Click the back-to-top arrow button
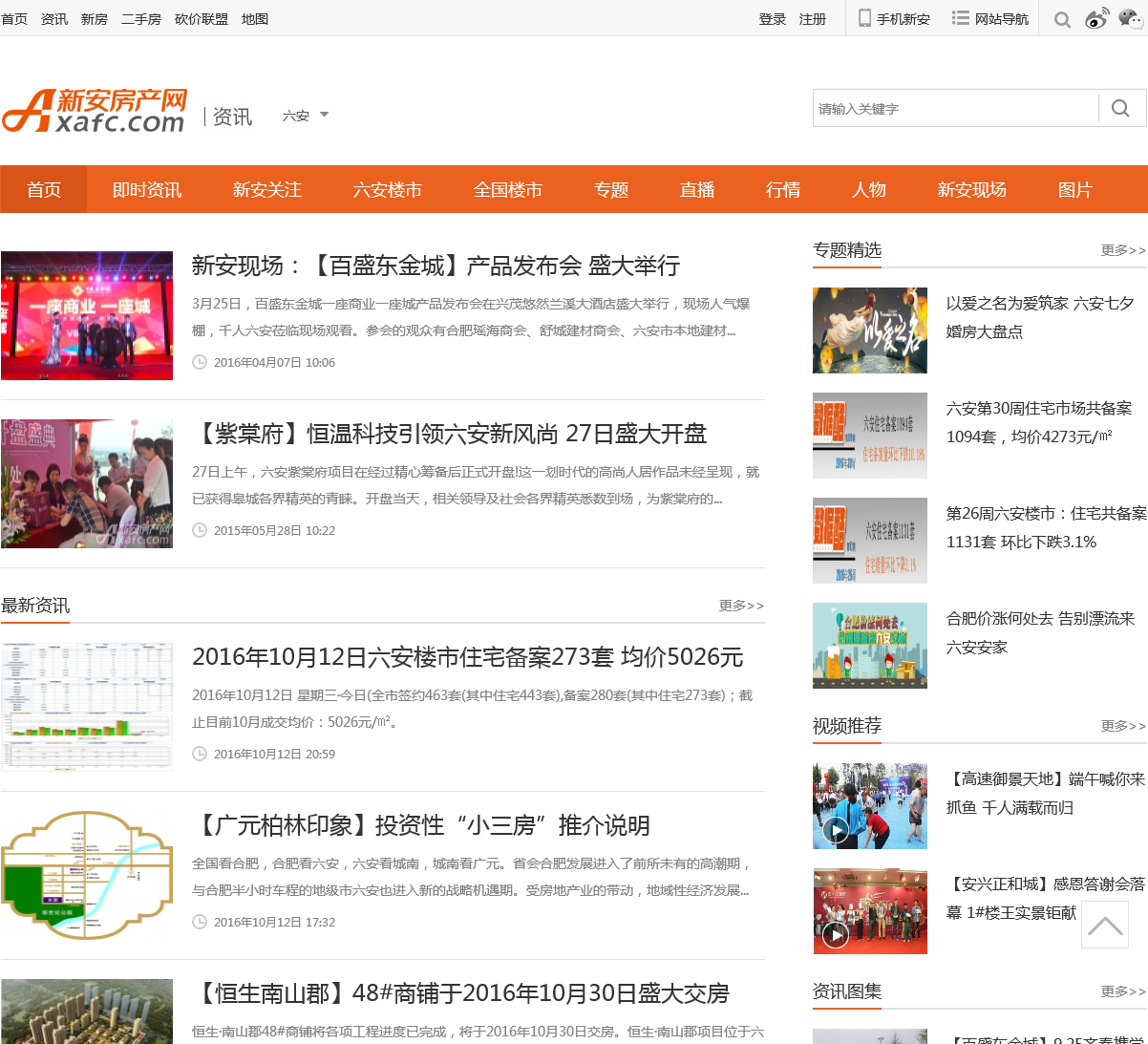Screen dimensions: 1148x1044 [1105, 925]
